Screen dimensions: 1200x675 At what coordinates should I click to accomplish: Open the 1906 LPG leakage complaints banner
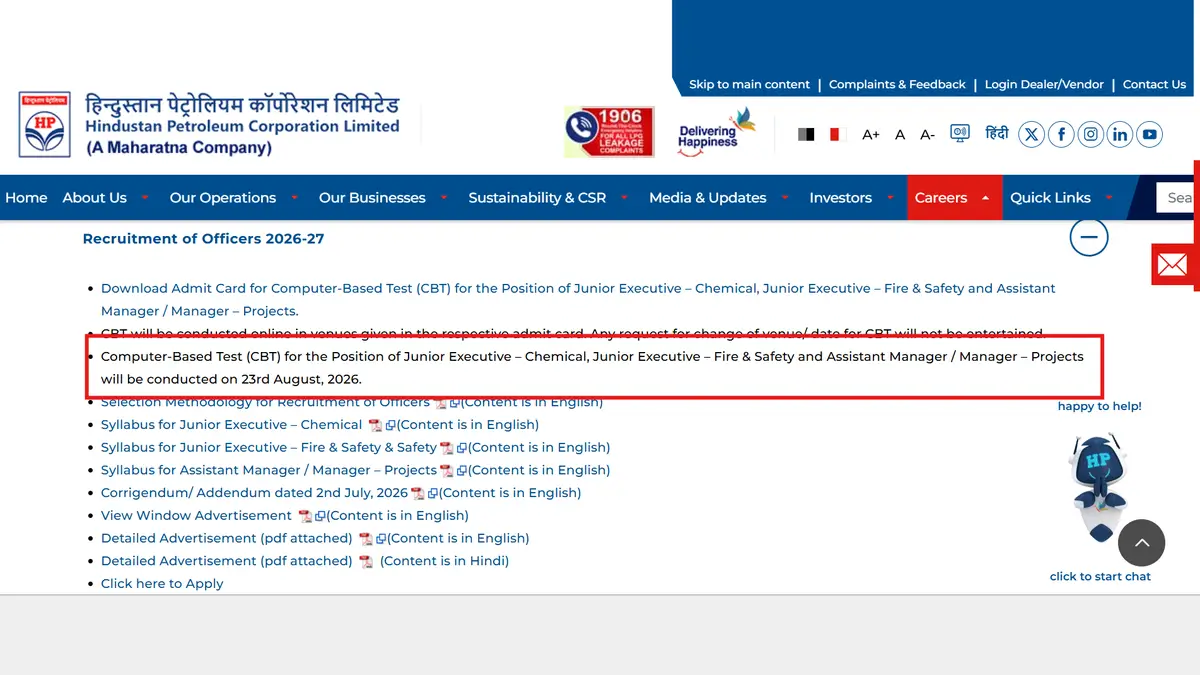(609, 132)
